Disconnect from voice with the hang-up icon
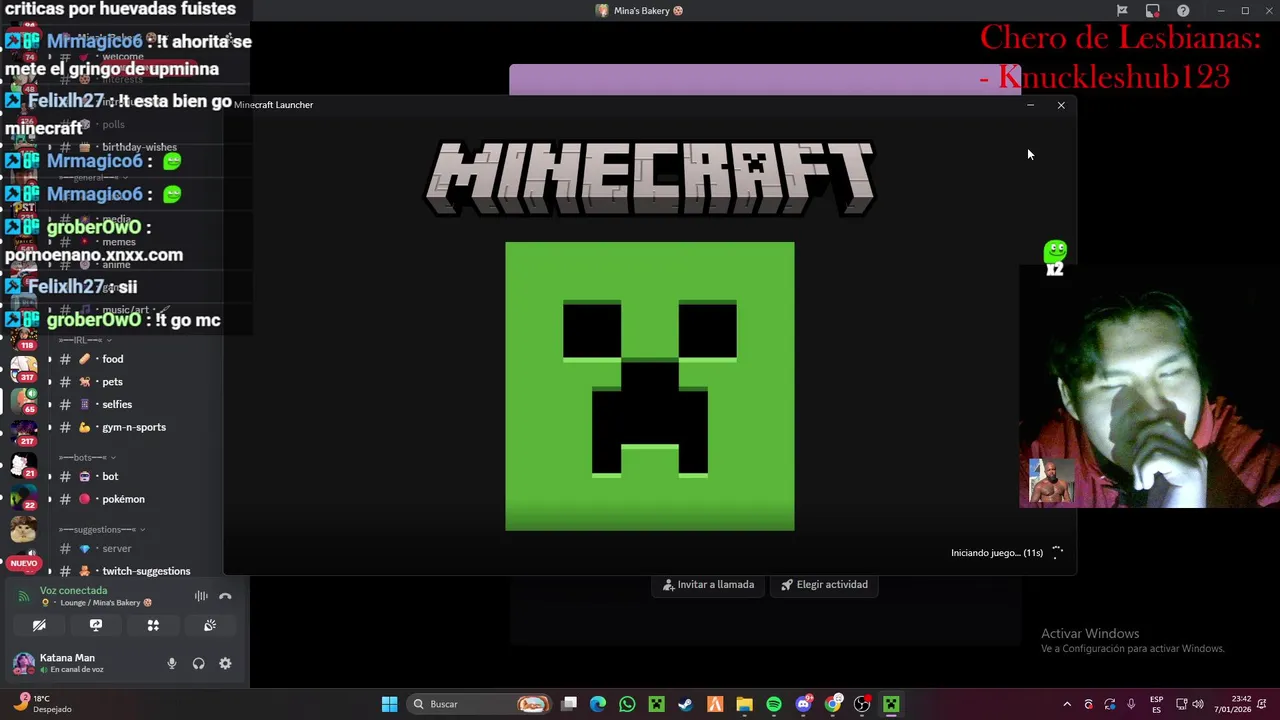 tap(225, 596)
